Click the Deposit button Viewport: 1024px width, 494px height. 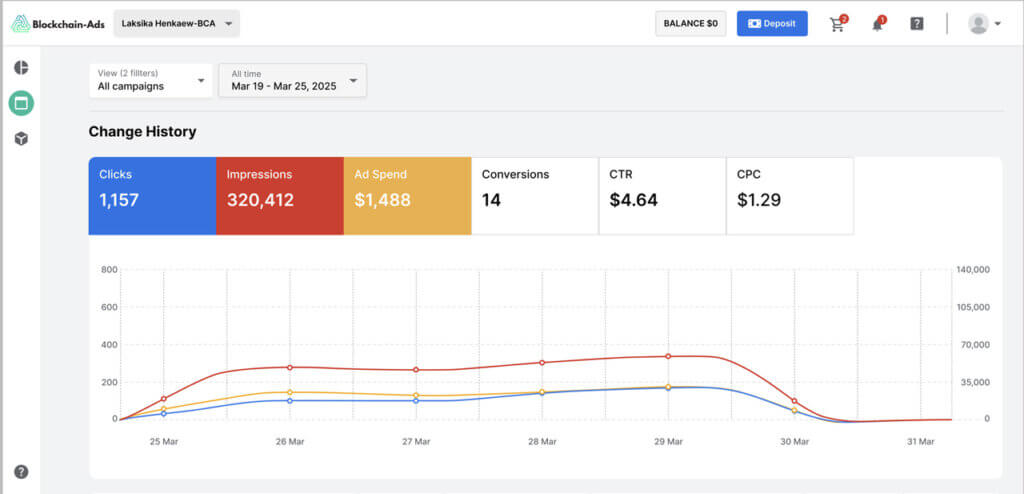[x=772, y=24]
